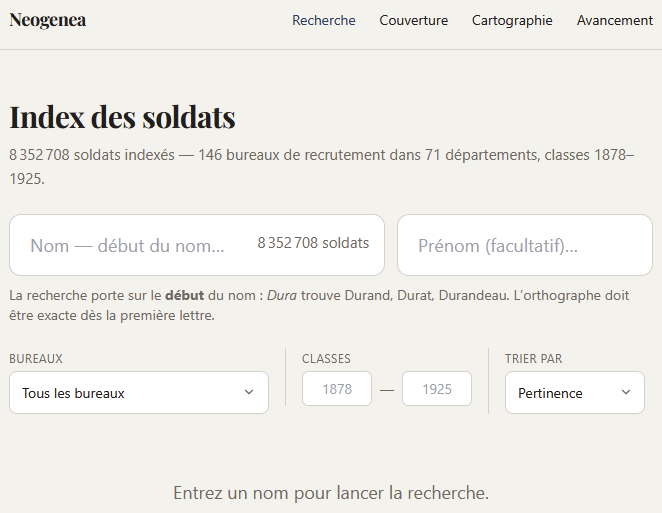Open the Tous les bureaux dropdown

point(139,393)
